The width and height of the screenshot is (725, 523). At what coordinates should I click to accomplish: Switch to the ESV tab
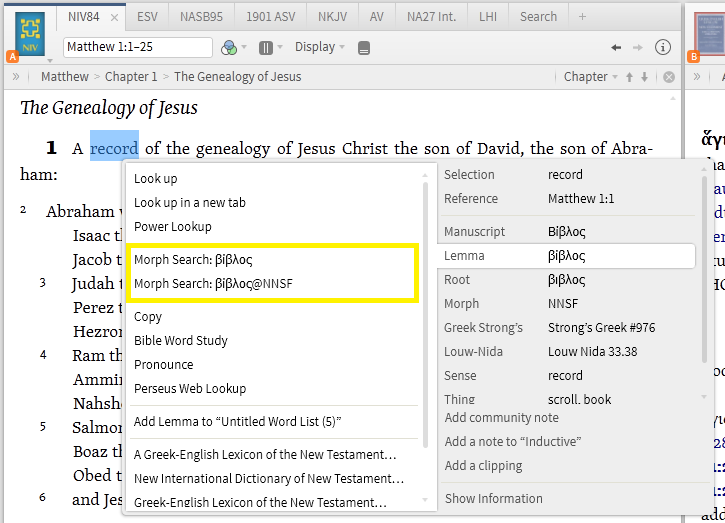146,17
